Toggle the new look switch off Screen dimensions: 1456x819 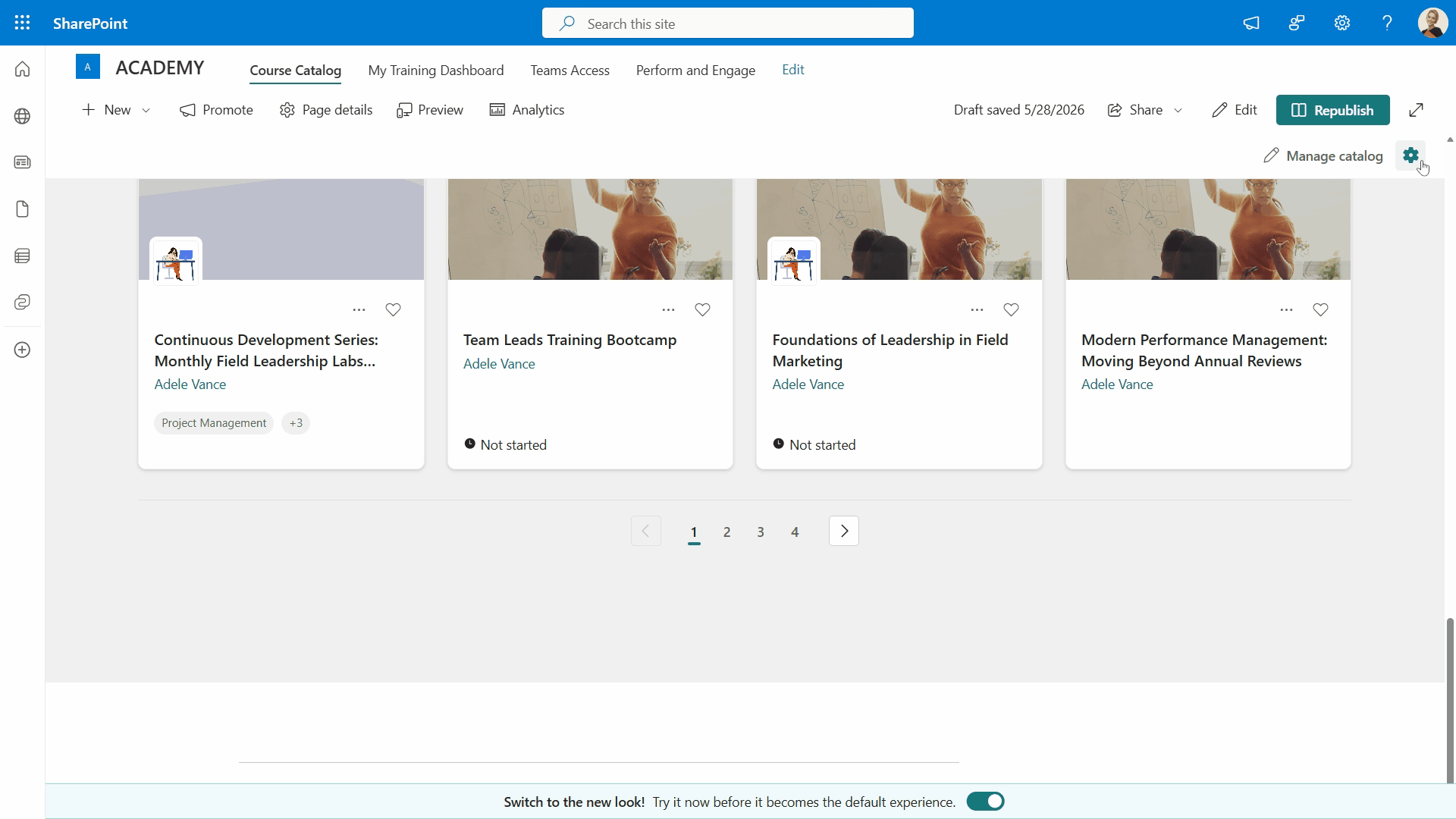pos(985,802)
